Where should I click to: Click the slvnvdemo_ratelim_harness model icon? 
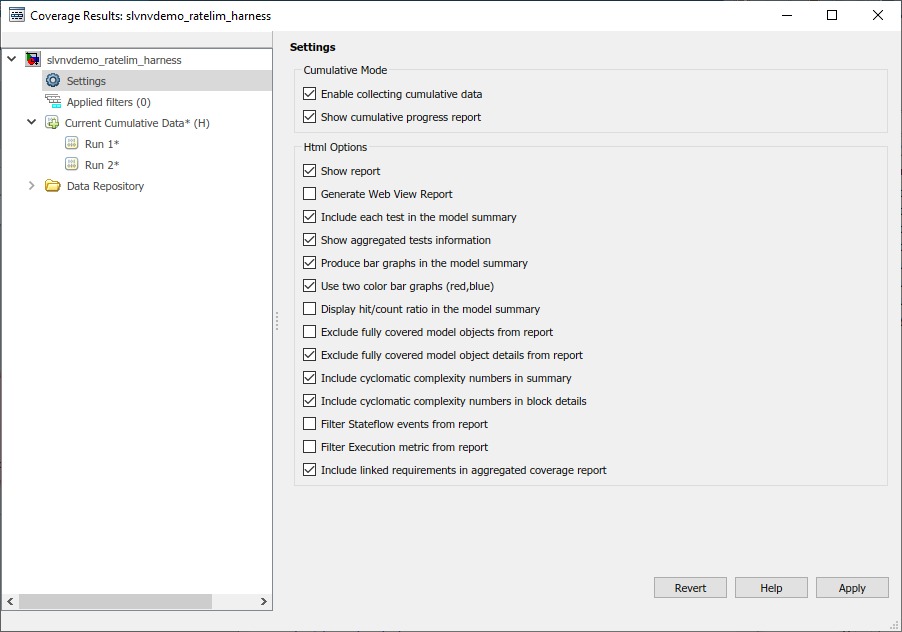tap(33, 60)
